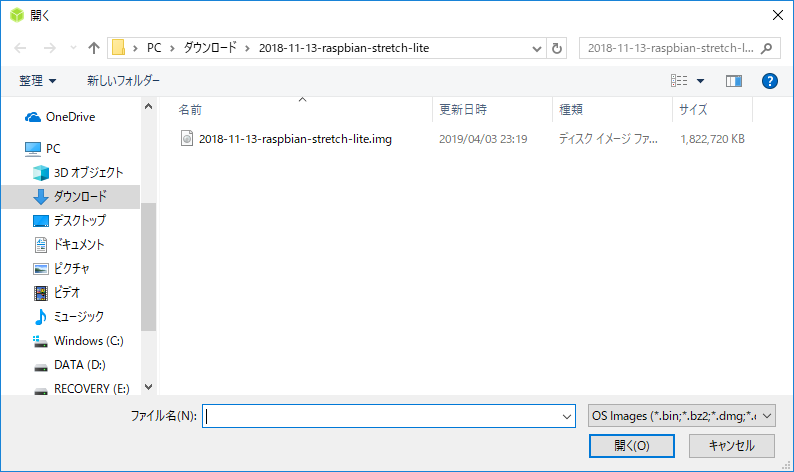Sort files by 名前 column
The image size is (794, 472).
(190, 109)
